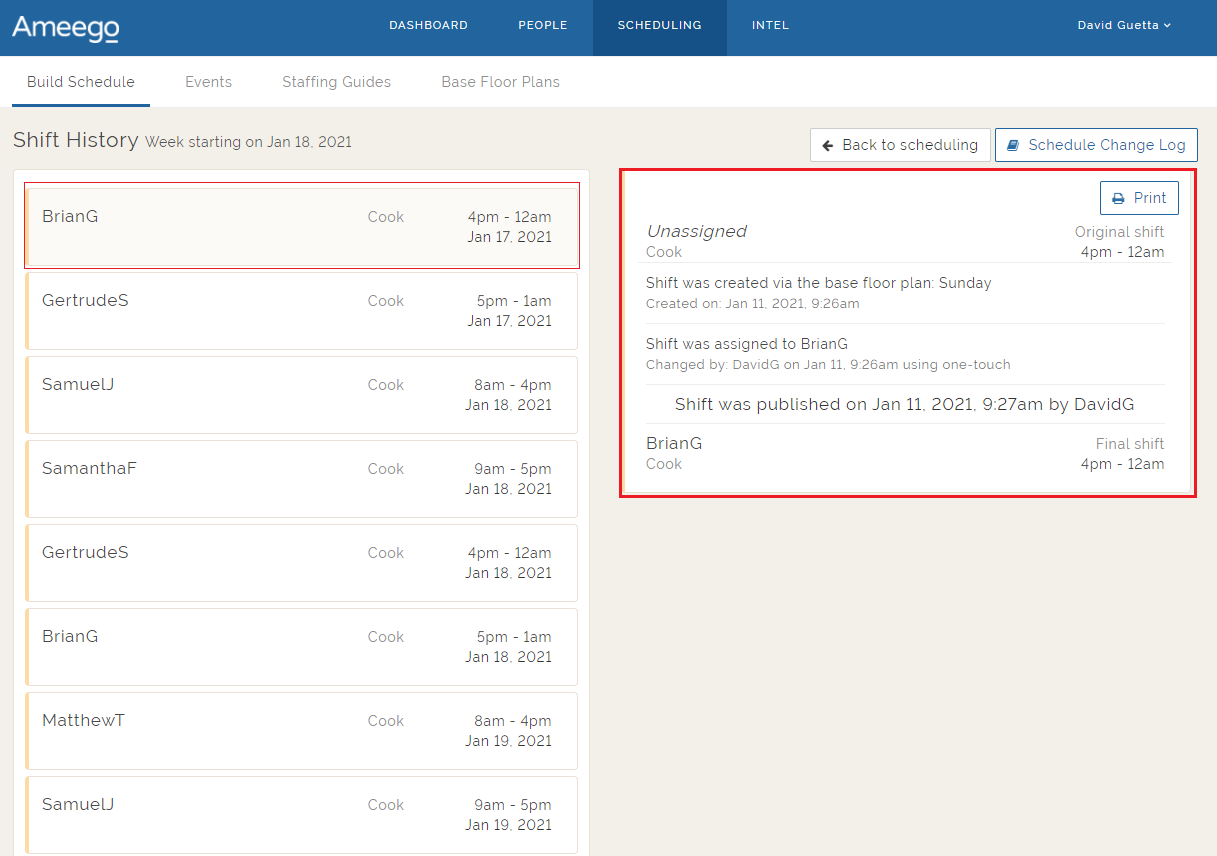Image resolution: width=1217 pixels, height=856 pixels.
Task: Click the printer icon on Print button
Action: pyautogui.click(x=1118, y=198)
